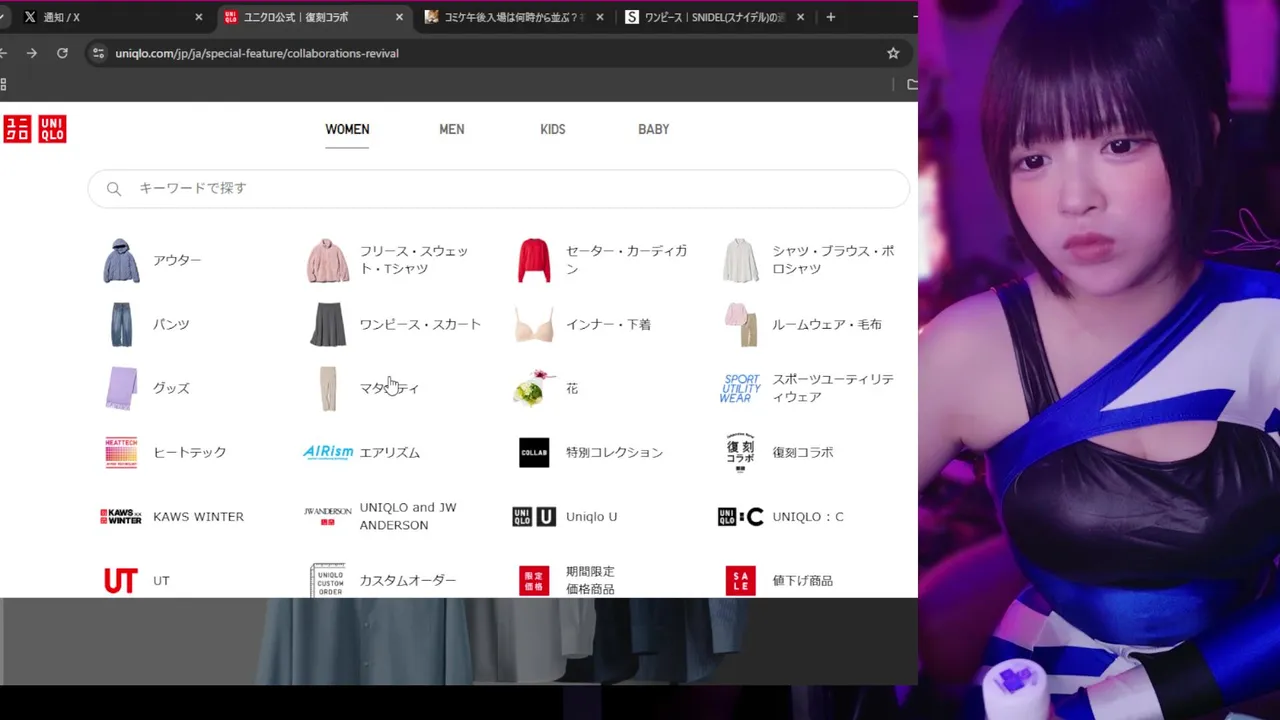The width and height of the screenshot is (1280, 720).
Task: Select the WOMEN category tab
Action: pos(347,129)
